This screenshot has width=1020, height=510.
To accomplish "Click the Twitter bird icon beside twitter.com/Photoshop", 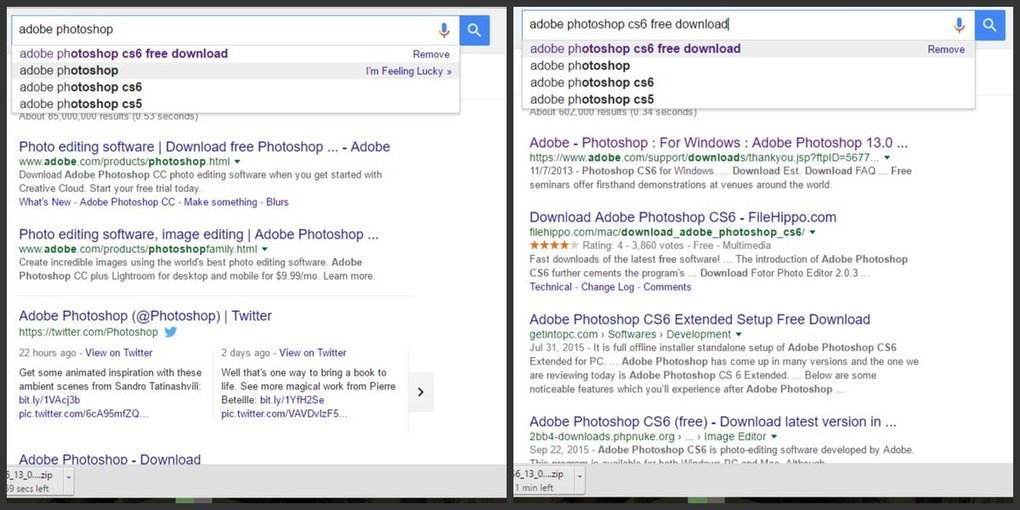I will click(x=171, y=332).
